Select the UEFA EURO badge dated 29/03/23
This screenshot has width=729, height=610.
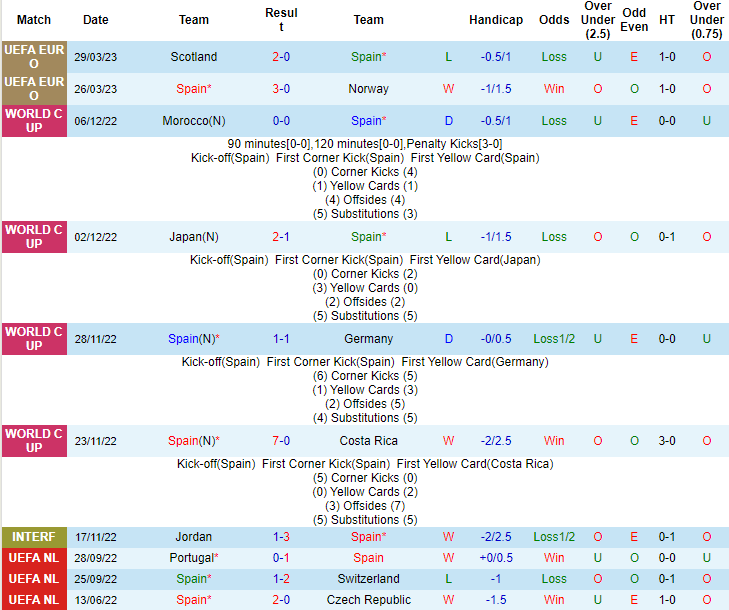click(34, 57)
